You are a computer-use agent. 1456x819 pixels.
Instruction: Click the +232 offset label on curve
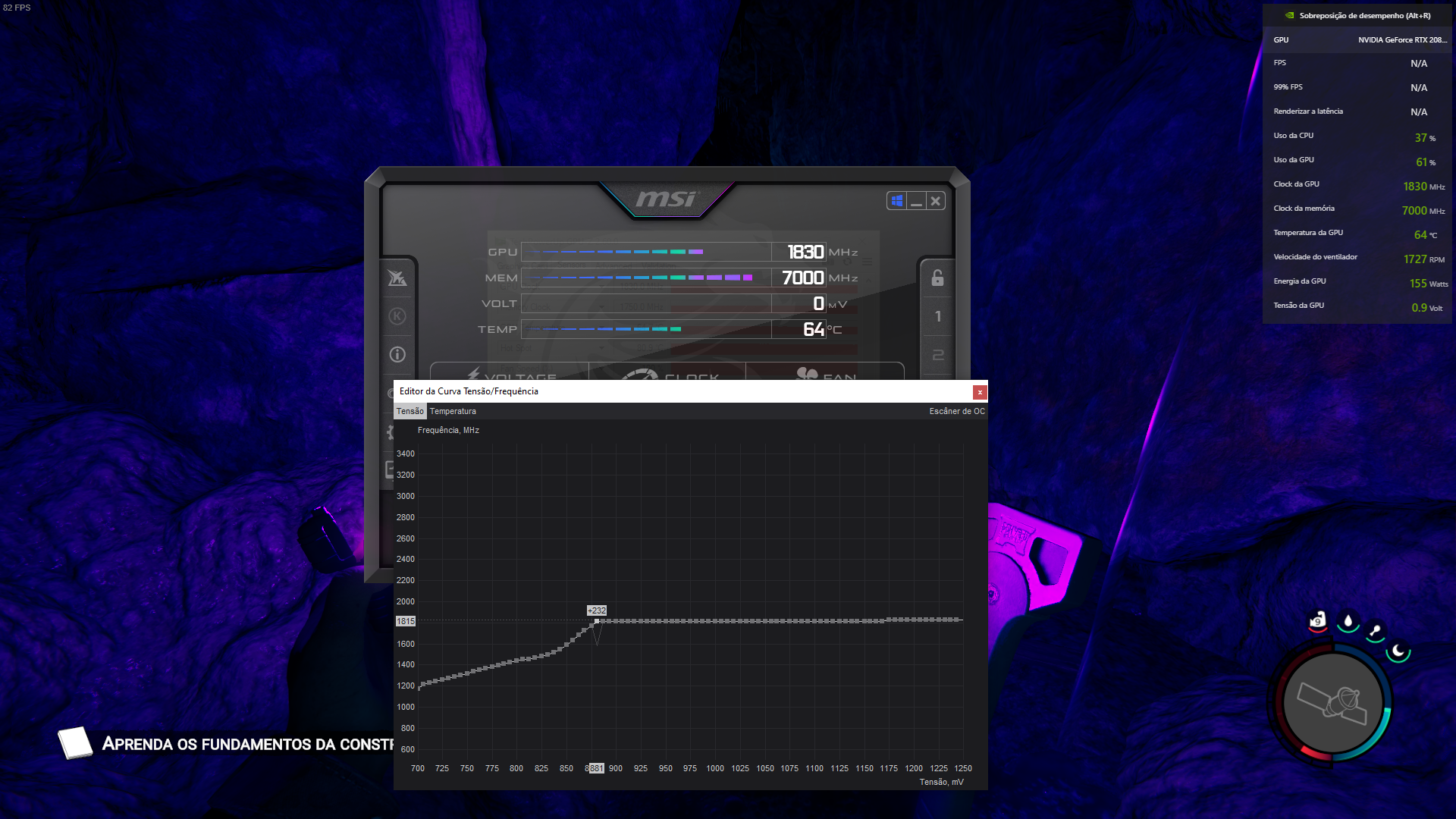[597, 610]
